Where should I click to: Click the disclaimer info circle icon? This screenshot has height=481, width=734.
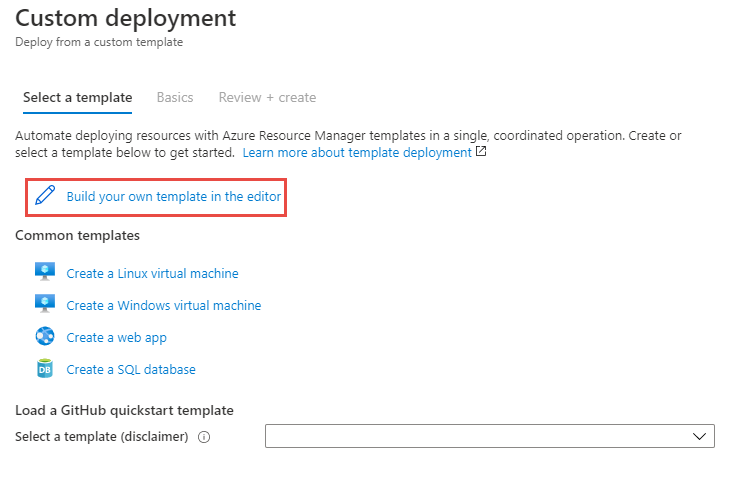(x=204, y=438)
